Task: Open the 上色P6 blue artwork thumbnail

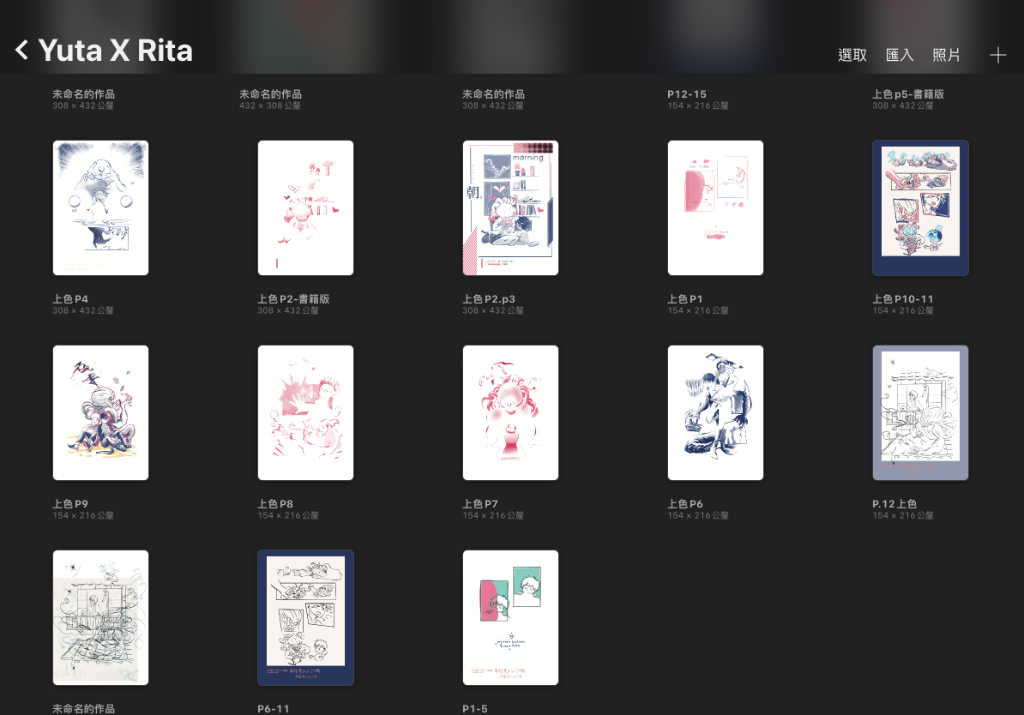Action: 716,413
